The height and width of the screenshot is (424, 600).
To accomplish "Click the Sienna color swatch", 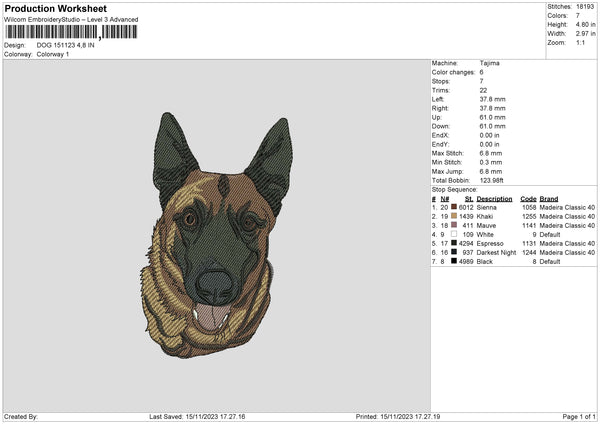I will tap(453, 207).
